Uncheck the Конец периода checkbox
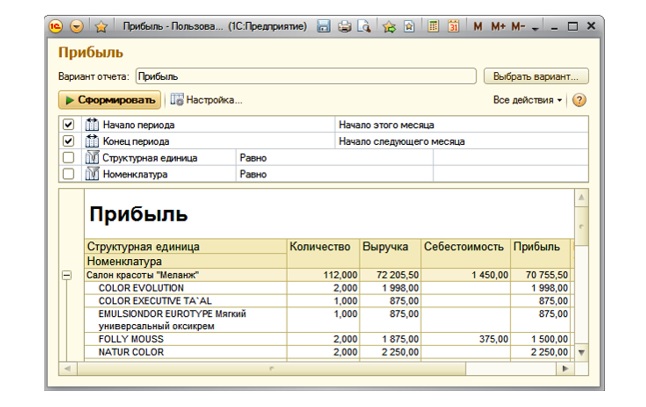Screen dimensions: 646x407 pos(68,141)
